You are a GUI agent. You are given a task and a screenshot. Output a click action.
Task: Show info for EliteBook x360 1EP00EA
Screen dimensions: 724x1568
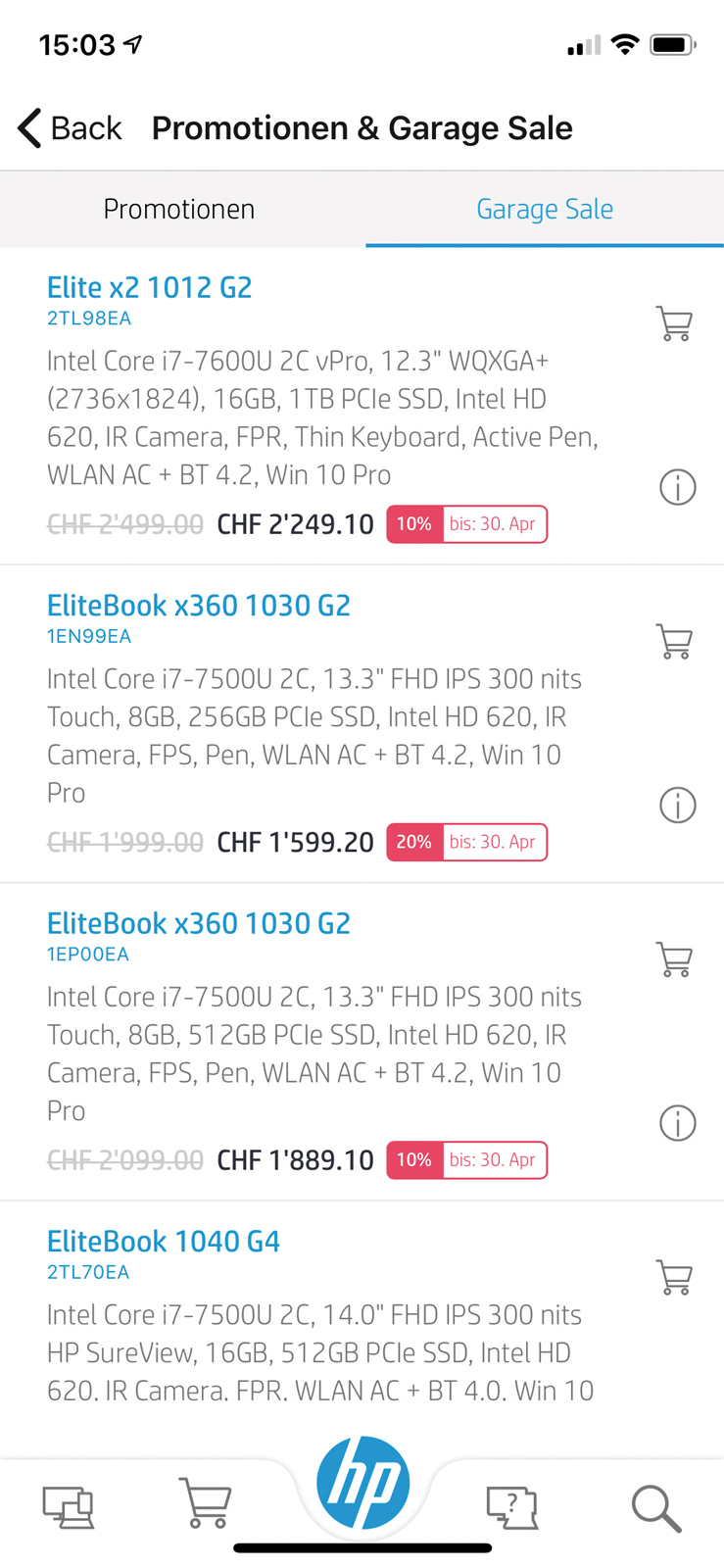[677, 1123]
